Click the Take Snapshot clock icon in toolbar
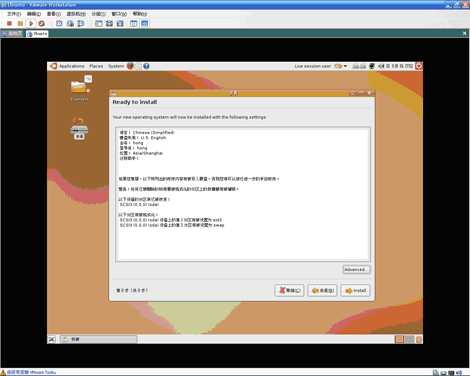The width and height of the screenshot is (470, 376). 59,23
